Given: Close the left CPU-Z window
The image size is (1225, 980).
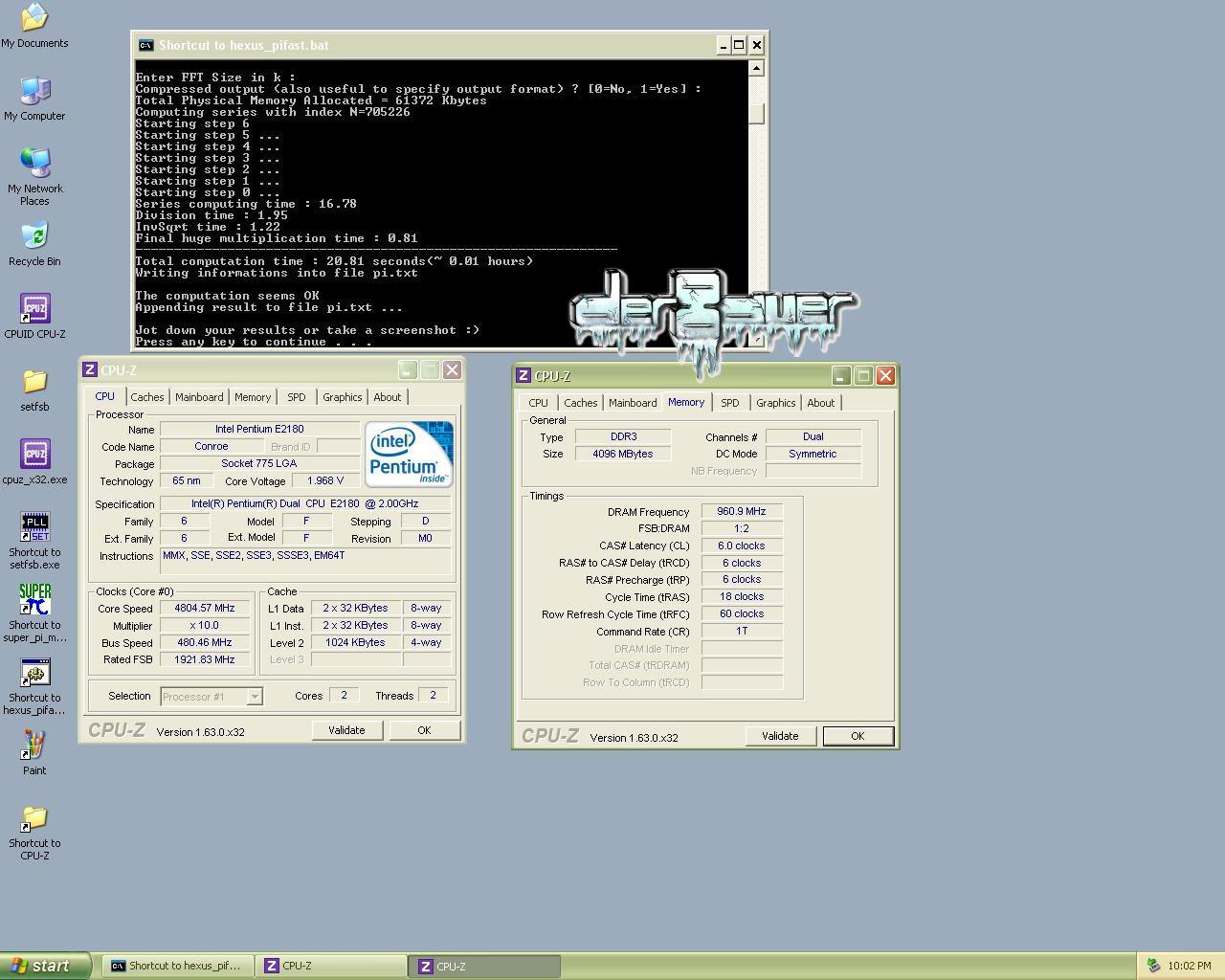Looking at the screenshot, I should pos(453,369).
